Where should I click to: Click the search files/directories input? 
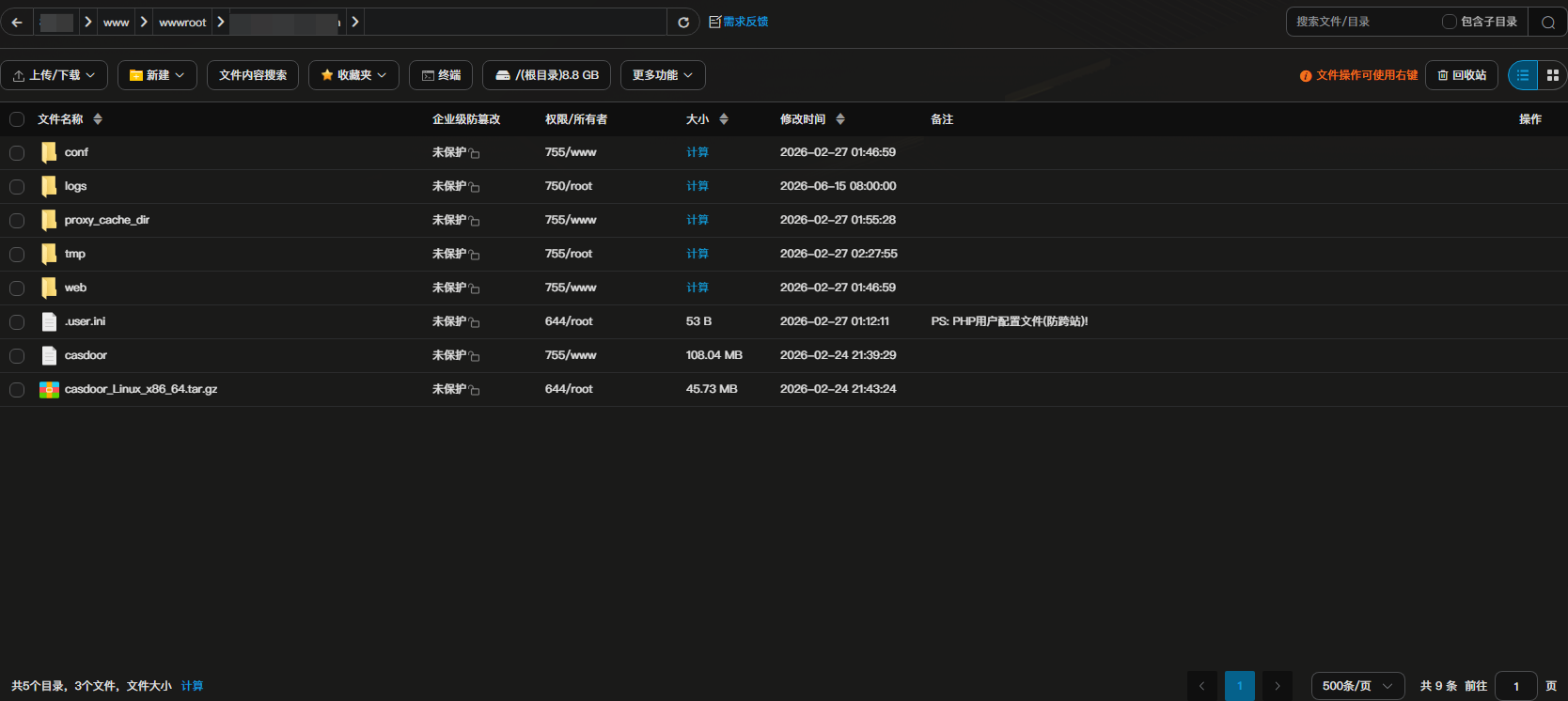(x=1363, y=22)
